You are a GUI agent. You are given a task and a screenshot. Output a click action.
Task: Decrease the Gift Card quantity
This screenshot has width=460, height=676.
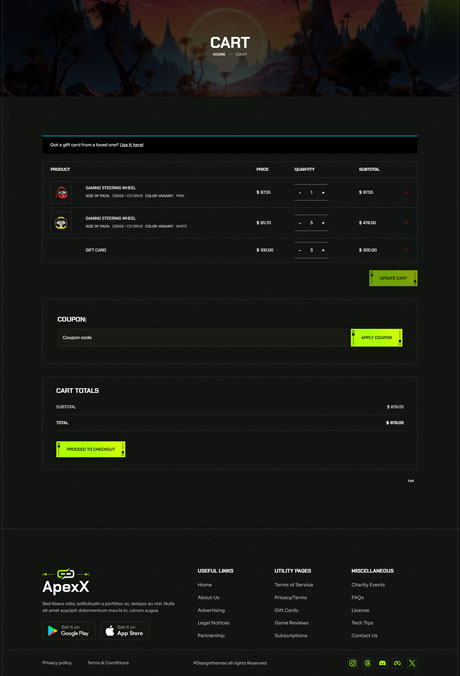point(300,250)
